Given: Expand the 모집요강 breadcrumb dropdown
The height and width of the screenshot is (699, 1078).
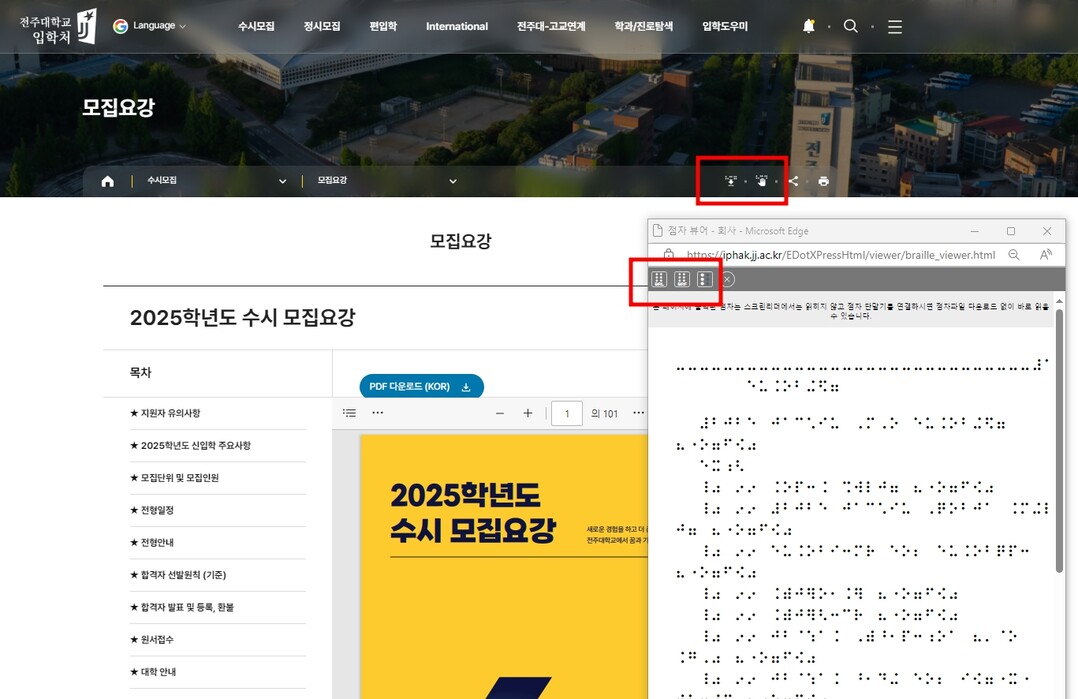Looking at the screenshot, I should [x=452, y=181].
